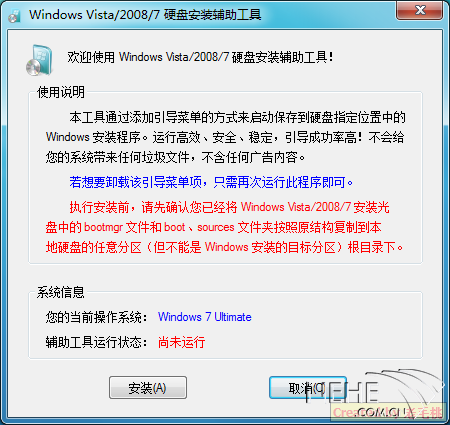Close the installer helper dialog window
The height and width of the screenshot is (425, 450).
pyautogui.click(x=419, y=10)
